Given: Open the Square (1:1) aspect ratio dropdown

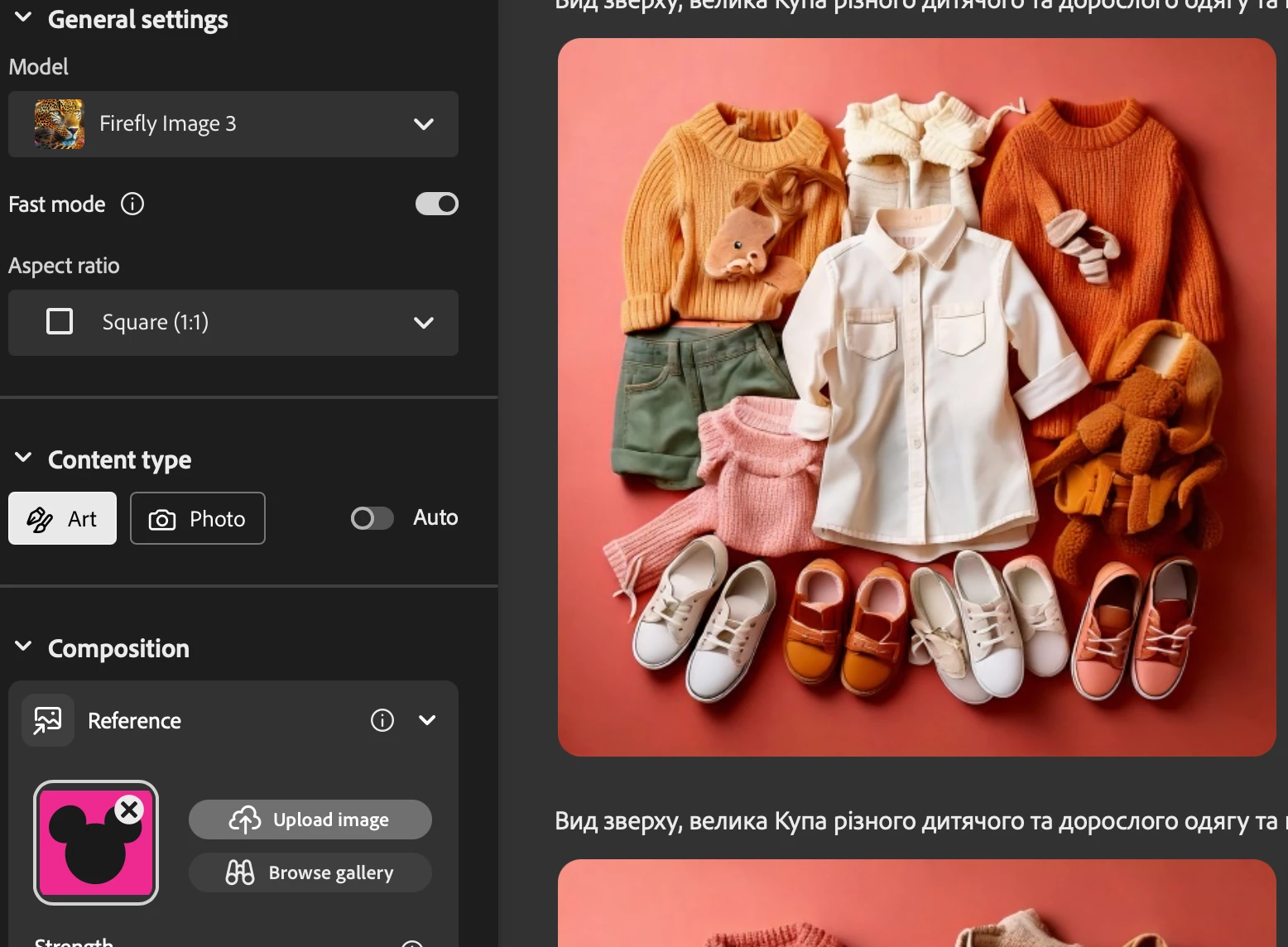Looking at the screenshot, I should click(233, 323).
